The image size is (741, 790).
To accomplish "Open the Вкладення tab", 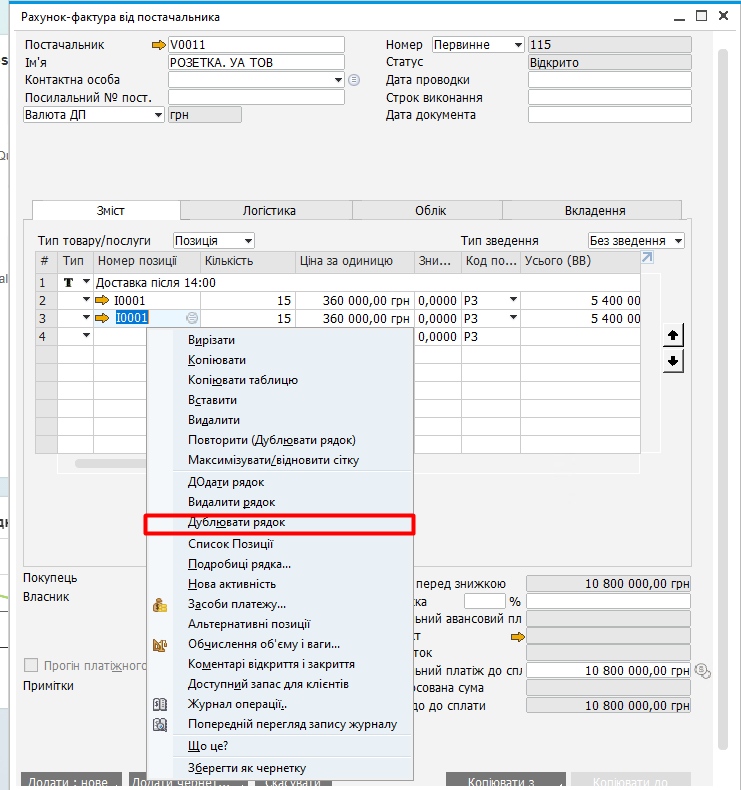I will (x=595, y=211).
